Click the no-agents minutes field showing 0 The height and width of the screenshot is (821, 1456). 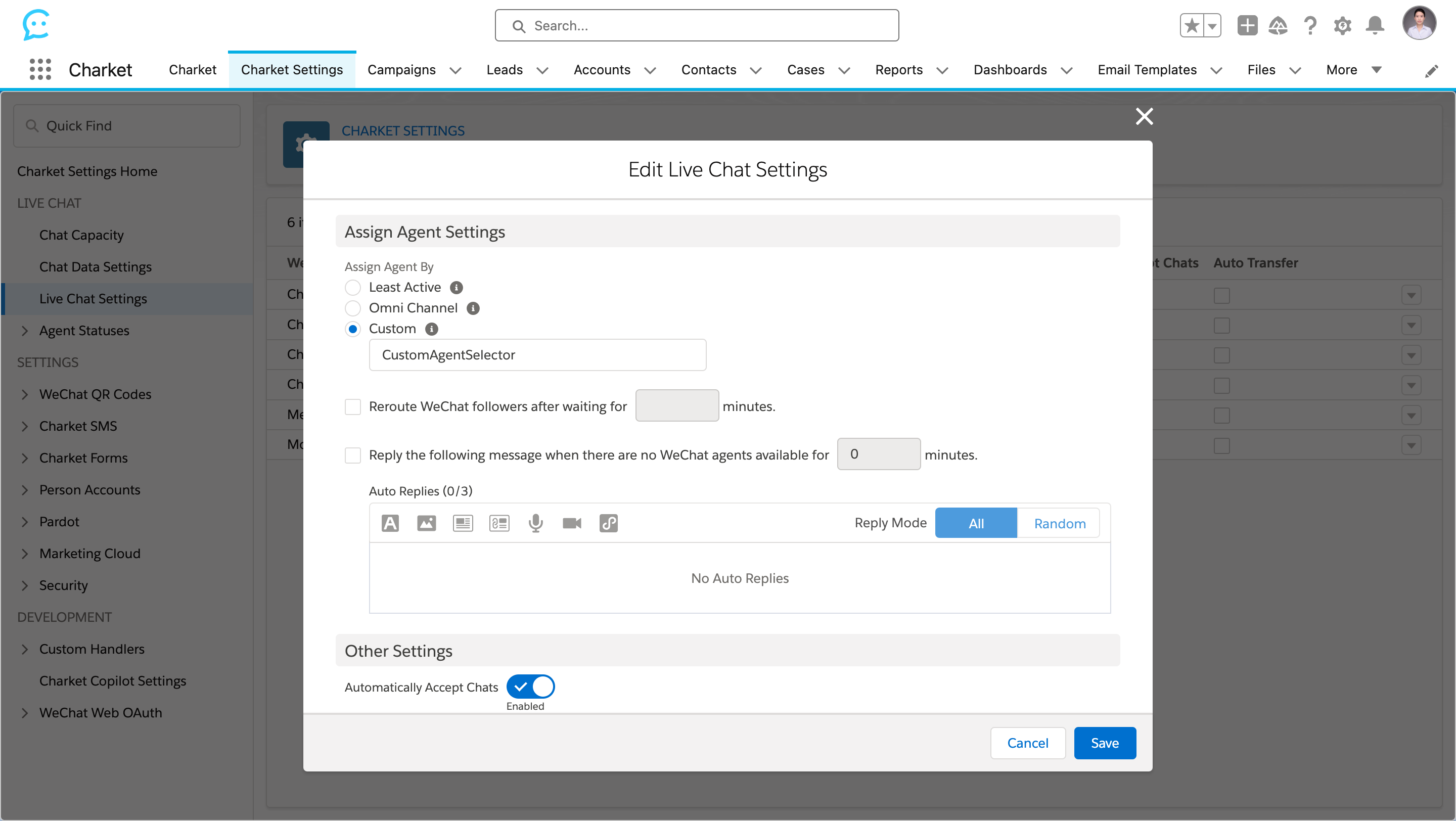(878, 454)
